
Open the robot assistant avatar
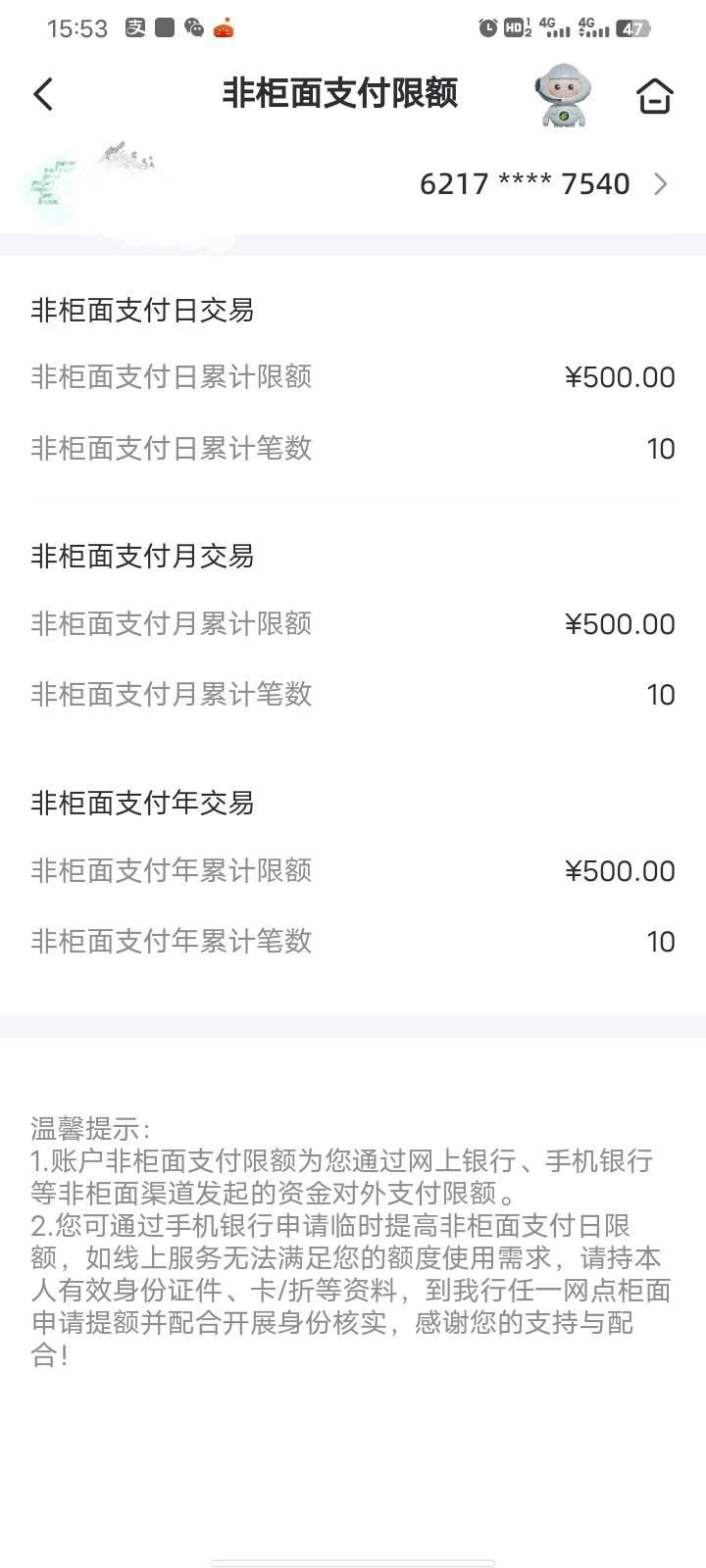[563, 95]
